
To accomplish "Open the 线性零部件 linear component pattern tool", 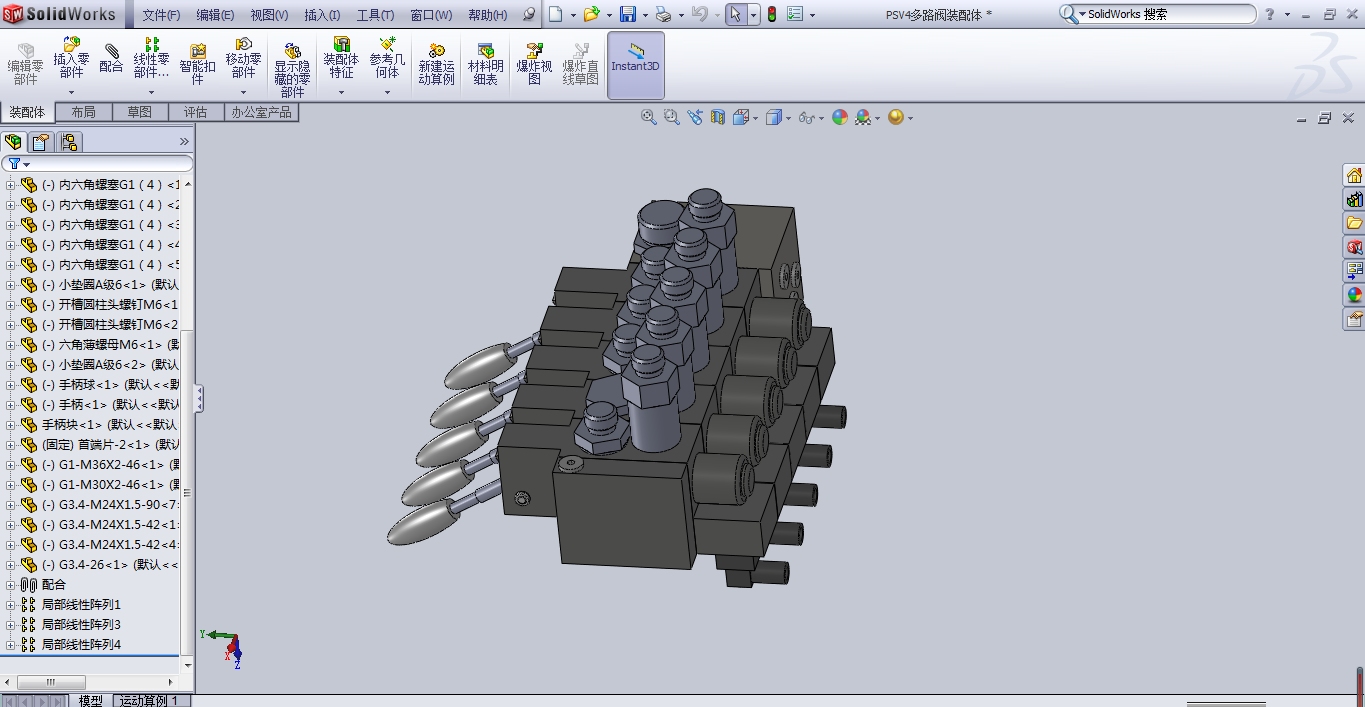I will [151, 58].
